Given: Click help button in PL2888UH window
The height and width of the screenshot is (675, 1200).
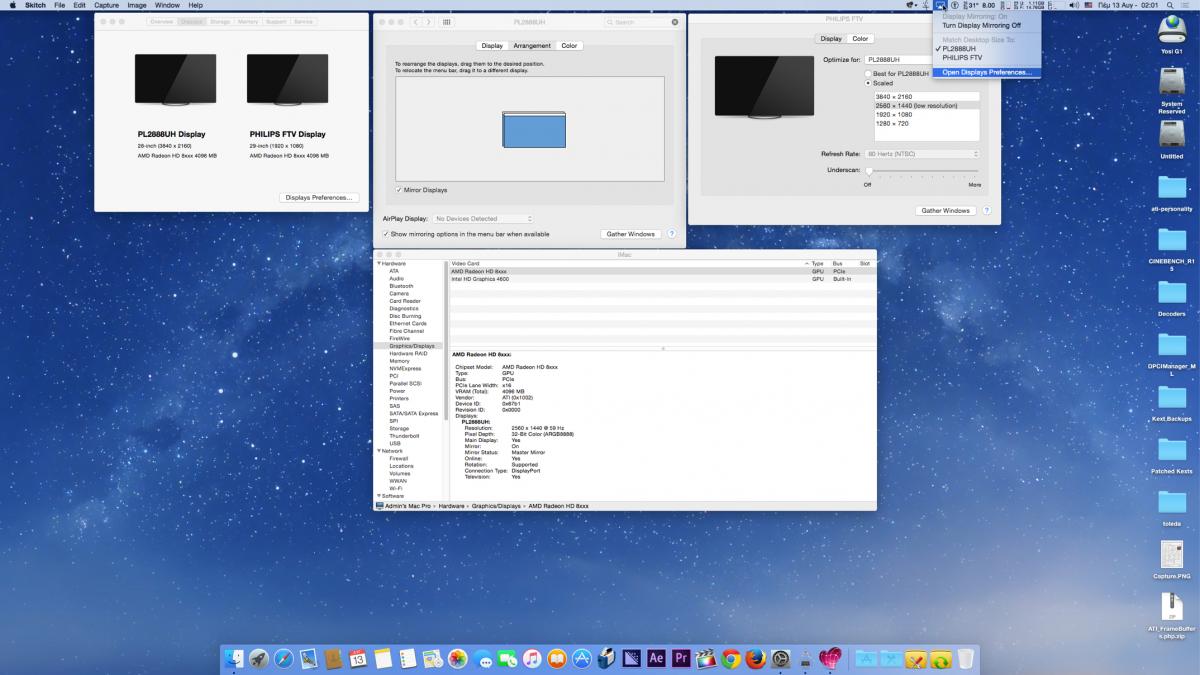Looking at the screenshot, I should pyautogui.click(x=672, y=234).
